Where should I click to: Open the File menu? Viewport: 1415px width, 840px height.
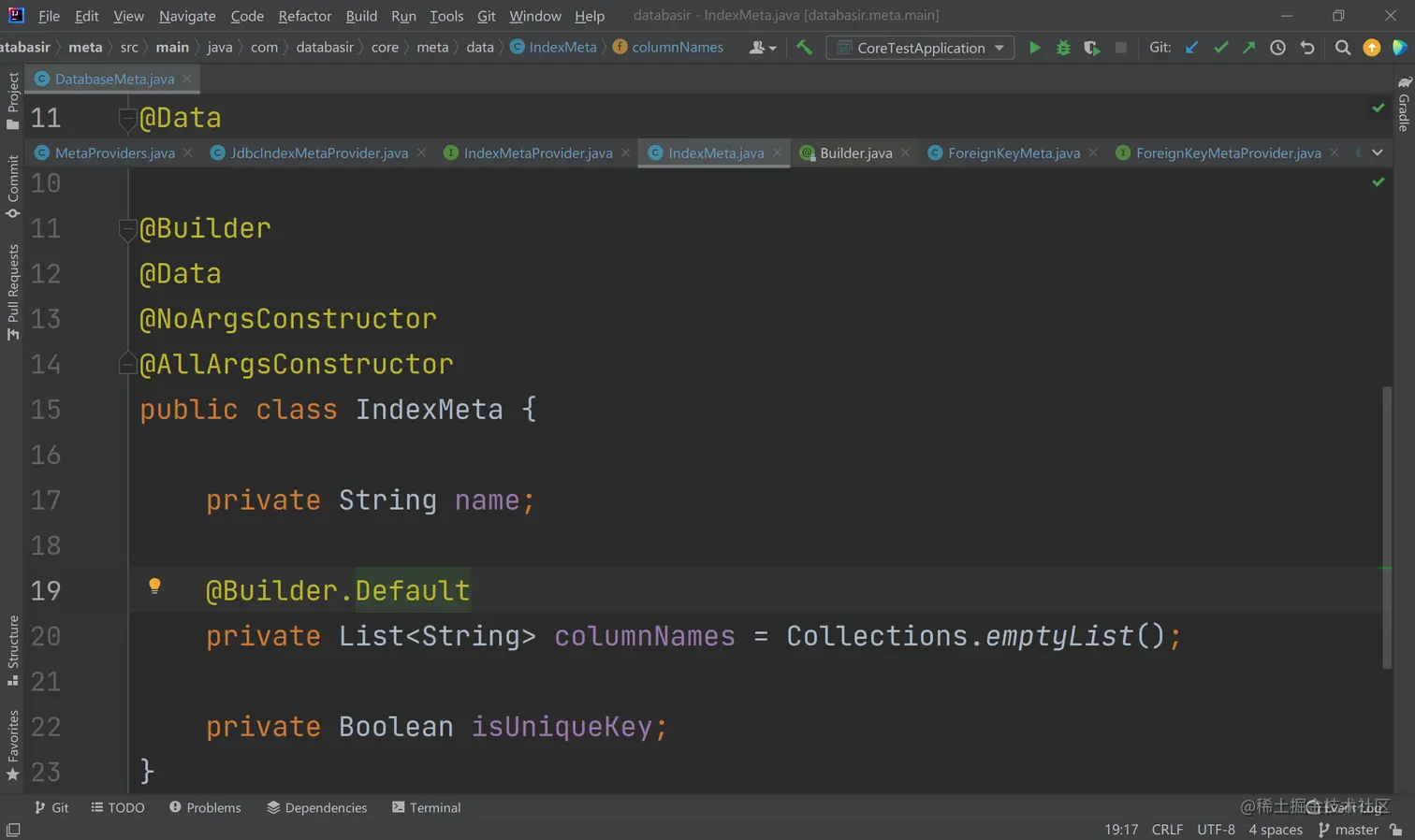[x=50, y=16]
